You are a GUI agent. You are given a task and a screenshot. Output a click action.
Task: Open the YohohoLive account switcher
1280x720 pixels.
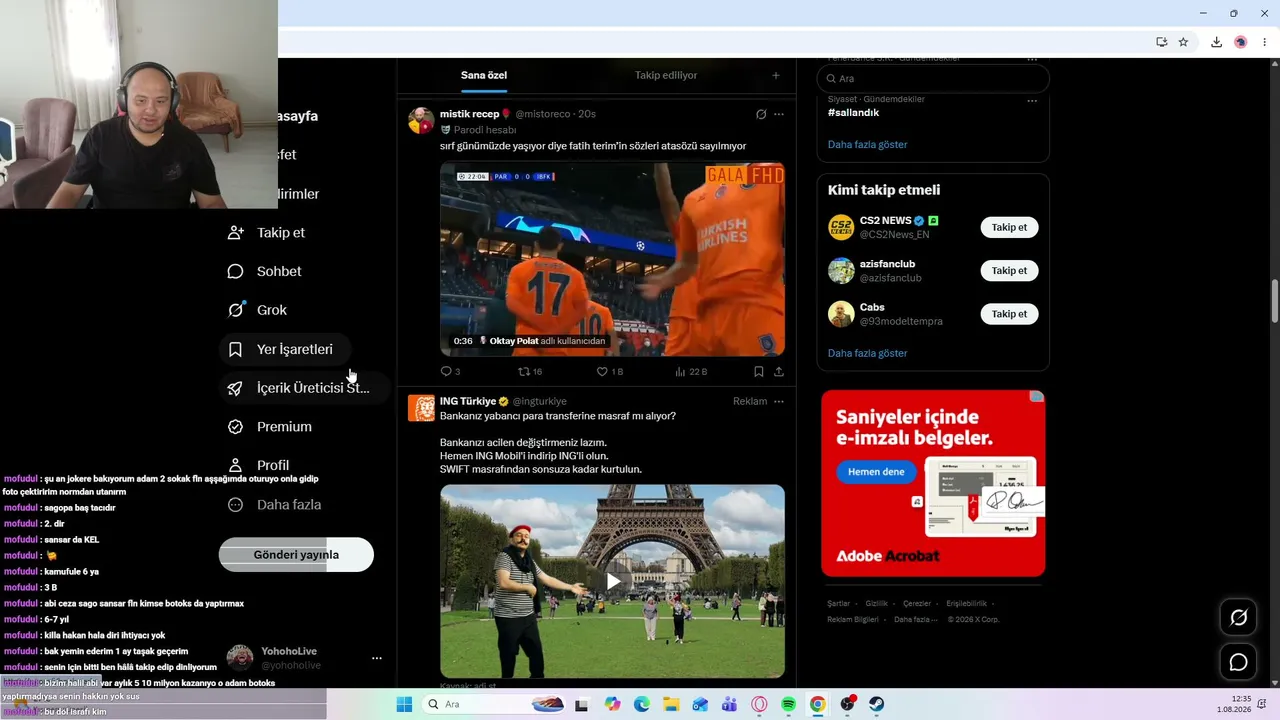304,657
